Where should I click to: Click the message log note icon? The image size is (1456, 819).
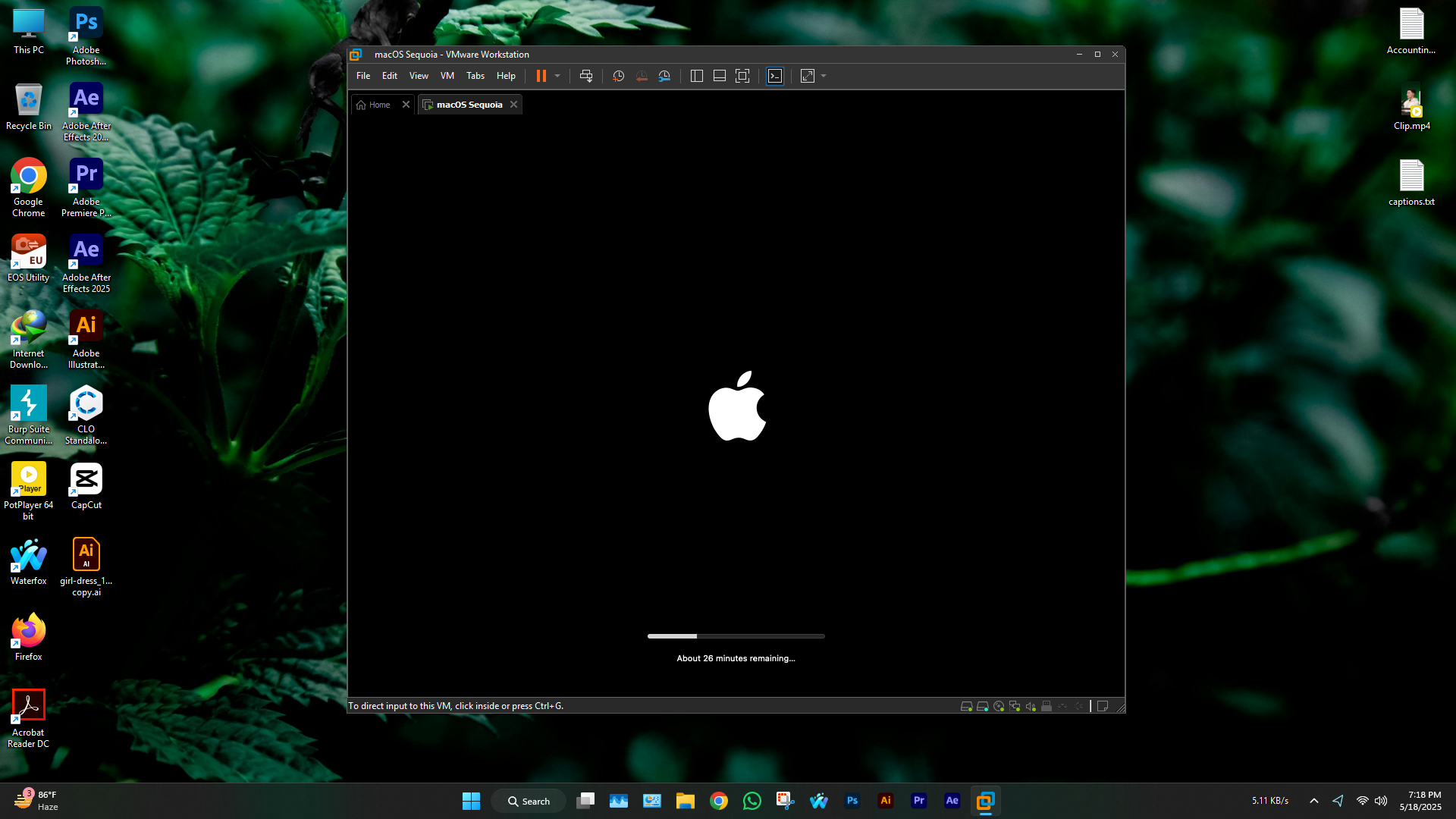tap(1103, 706)
